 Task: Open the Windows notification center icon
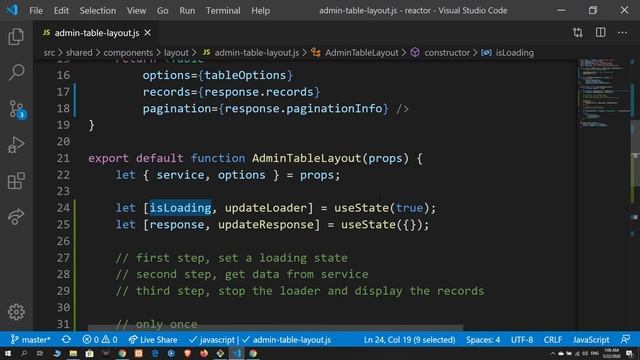[629, 353]
